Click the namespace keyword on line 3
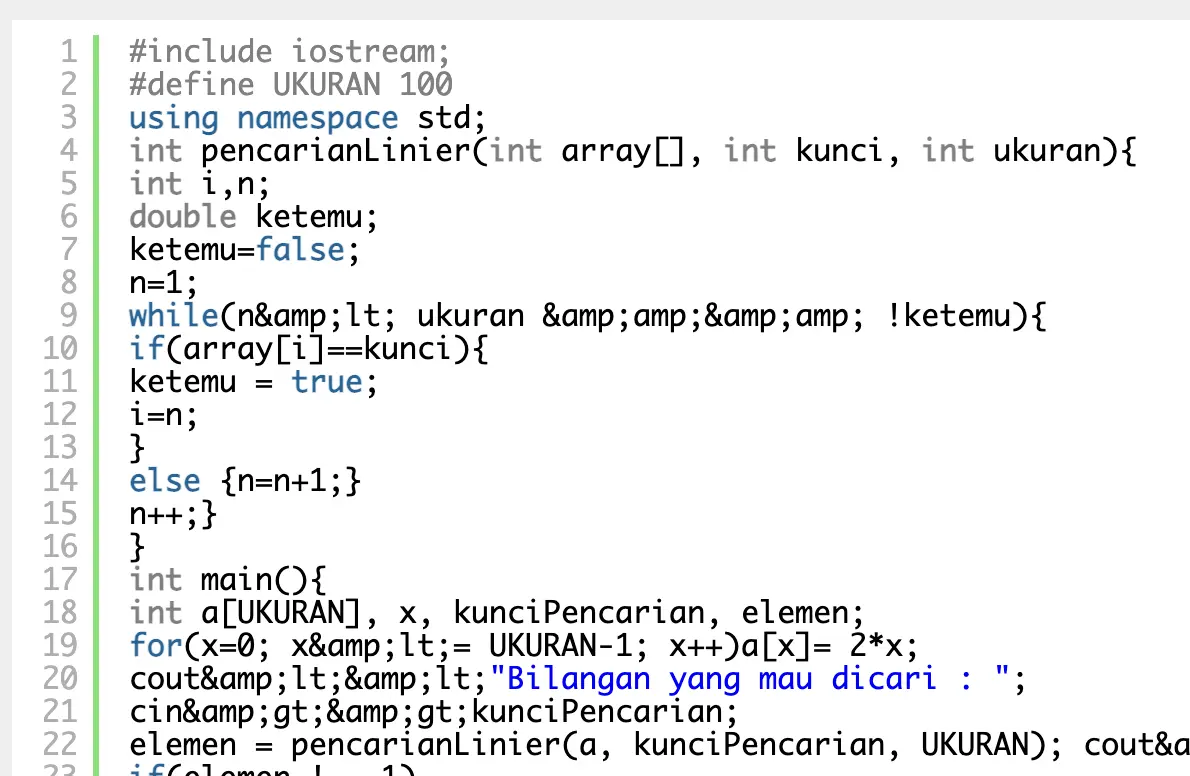 point(318,118)
